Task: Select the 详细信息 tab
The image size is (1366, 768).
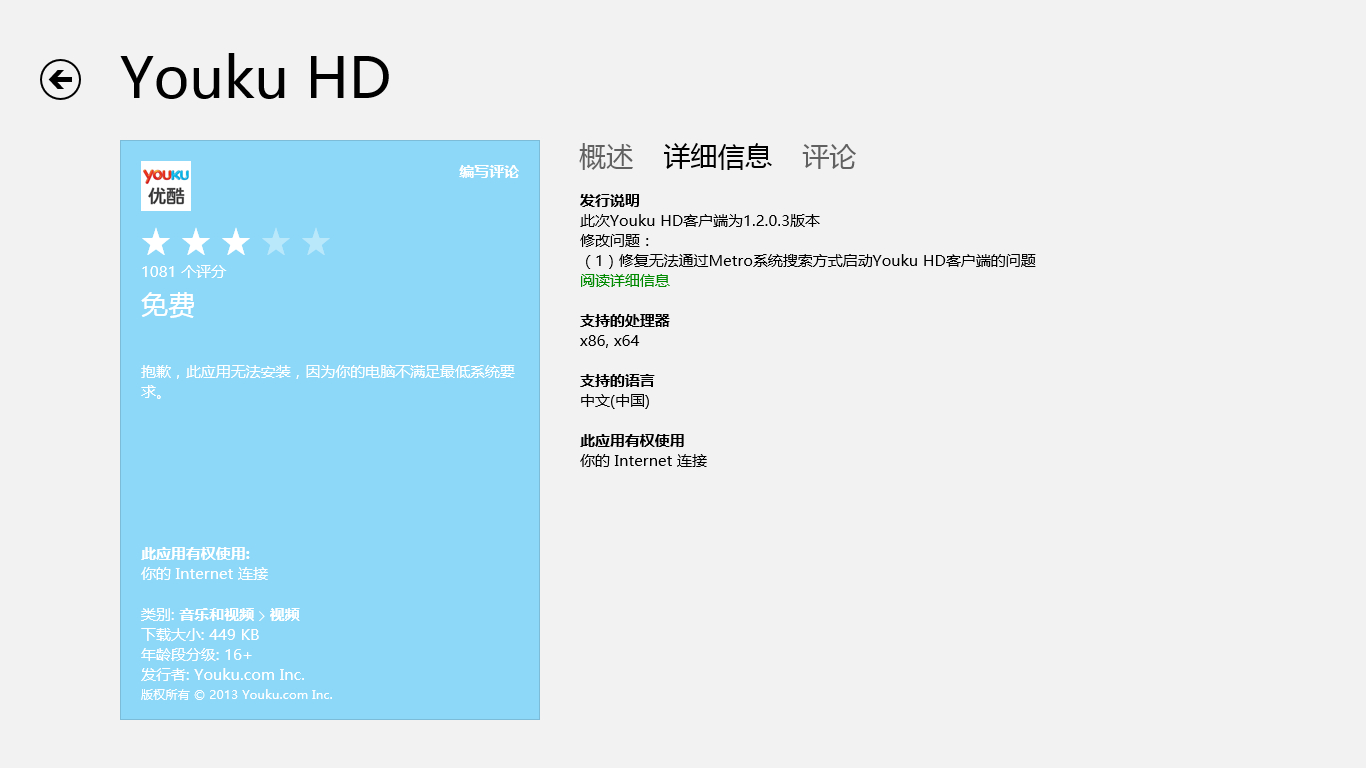Action: (718, 157)
